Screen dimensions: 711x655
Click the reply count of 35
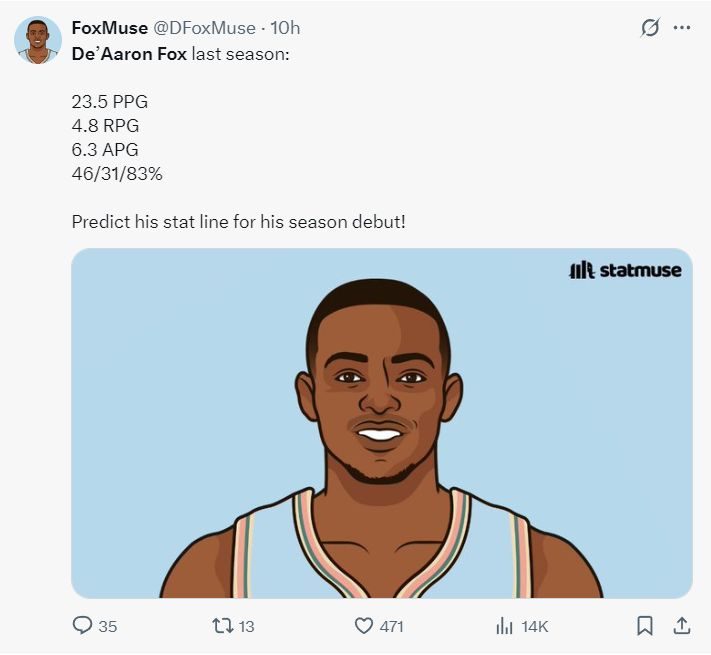point(108,627)
